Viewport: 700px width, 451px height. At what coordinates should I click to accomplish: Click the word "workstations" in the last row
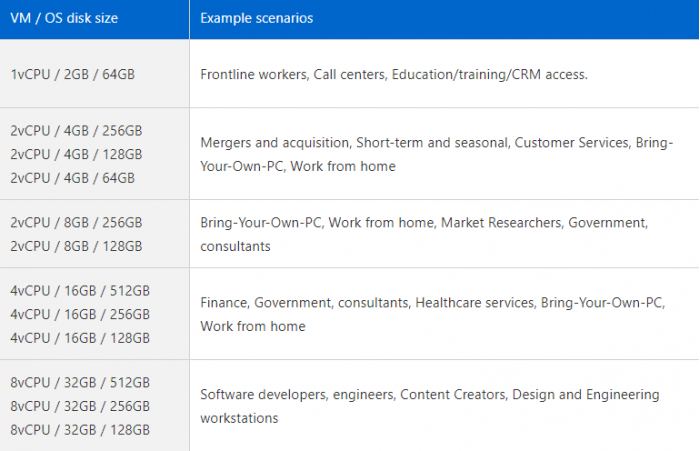tap(239, 417)
